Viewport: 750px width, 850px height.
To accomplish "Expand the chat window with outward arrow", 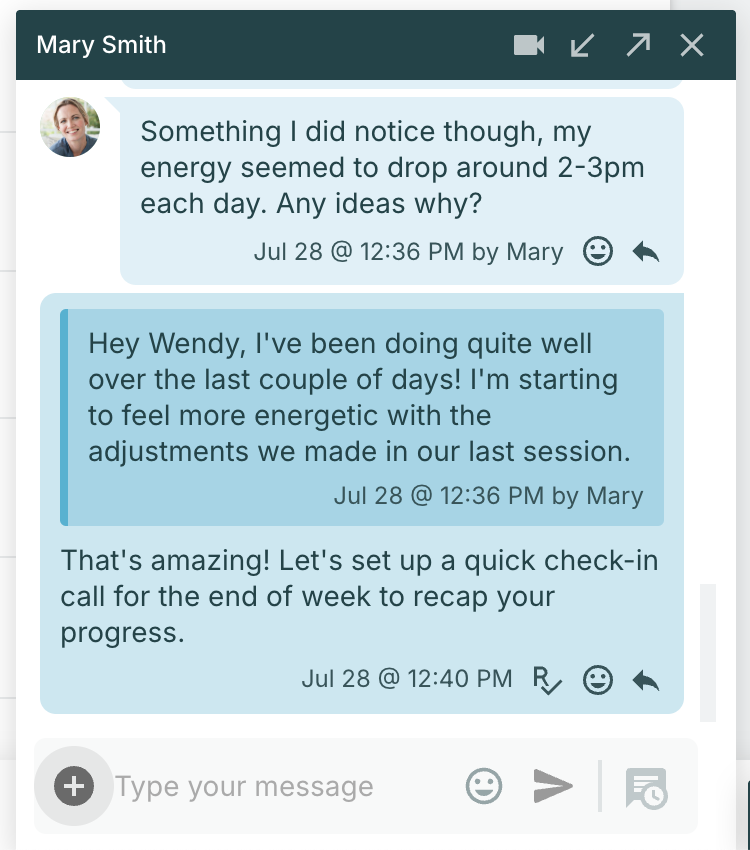I will [x=638, y=45].
